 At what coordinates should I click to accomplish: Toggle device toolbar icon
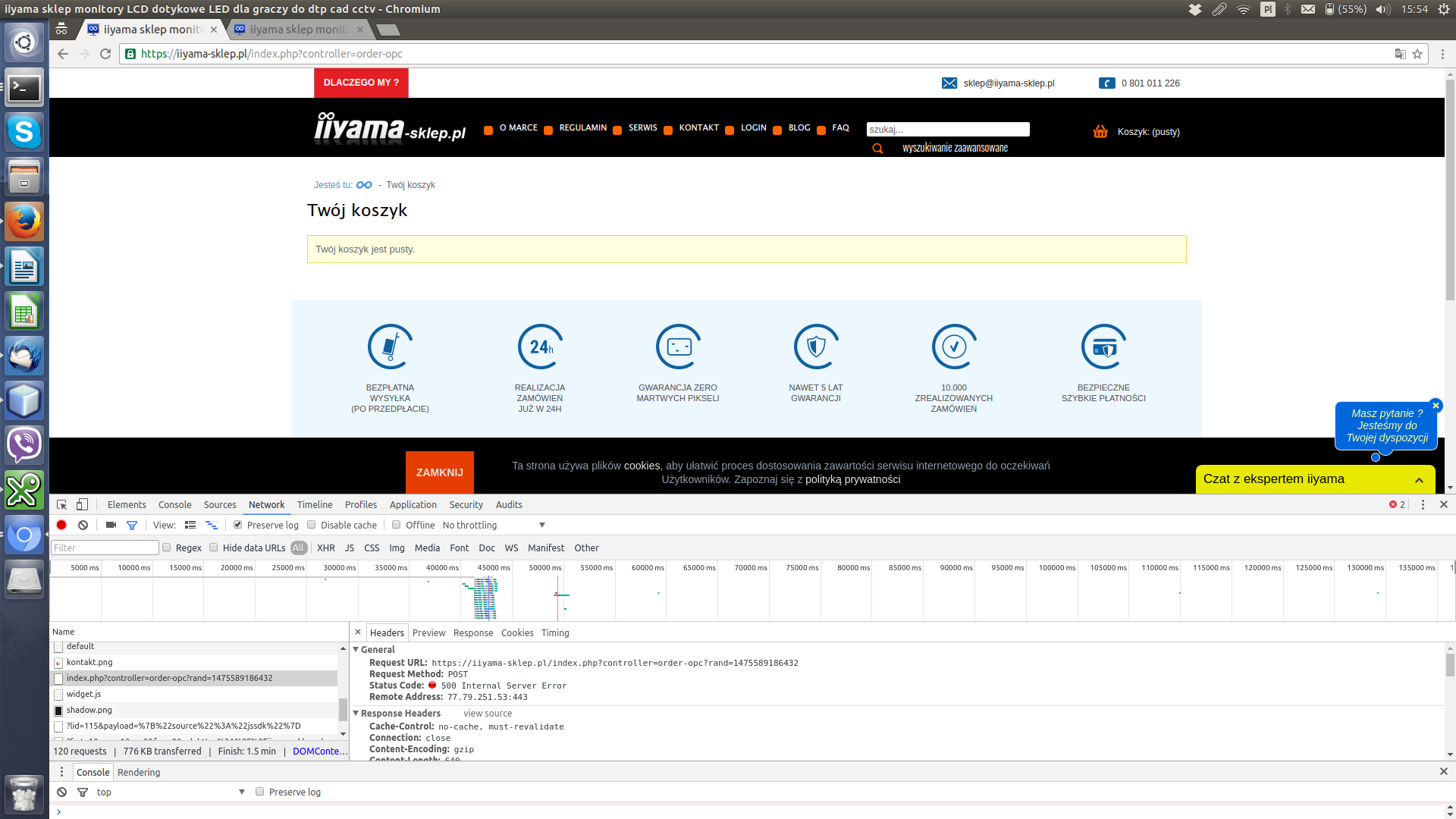pos(83,504)
